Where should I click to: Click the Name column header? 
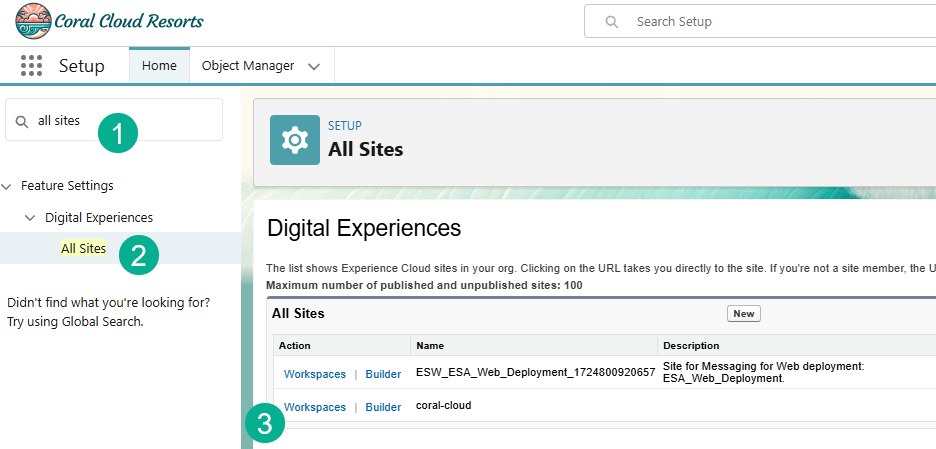(x=430, y=346)
